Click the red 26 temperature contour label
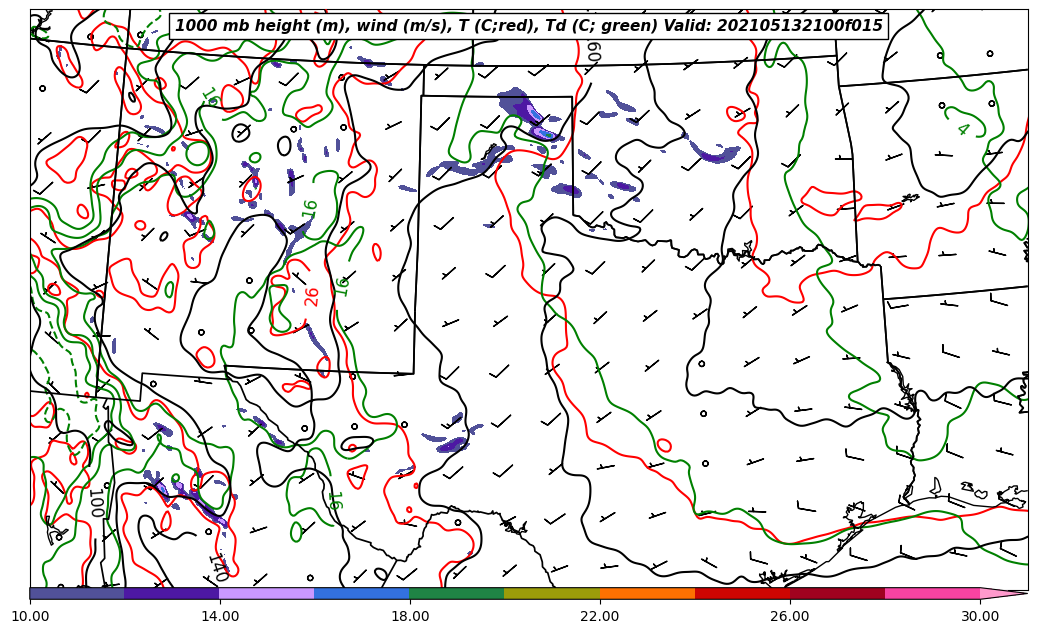1037x633 pixels. (x=311, y=297)
